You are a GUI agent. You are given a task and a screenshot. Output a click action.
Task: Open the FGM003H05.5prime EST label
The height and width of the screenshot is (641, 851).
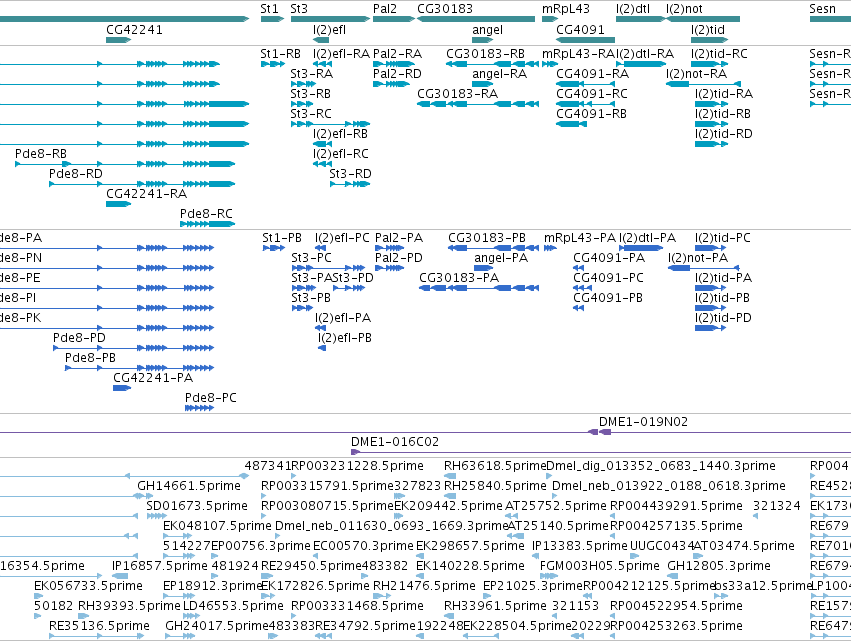point(600,566)
